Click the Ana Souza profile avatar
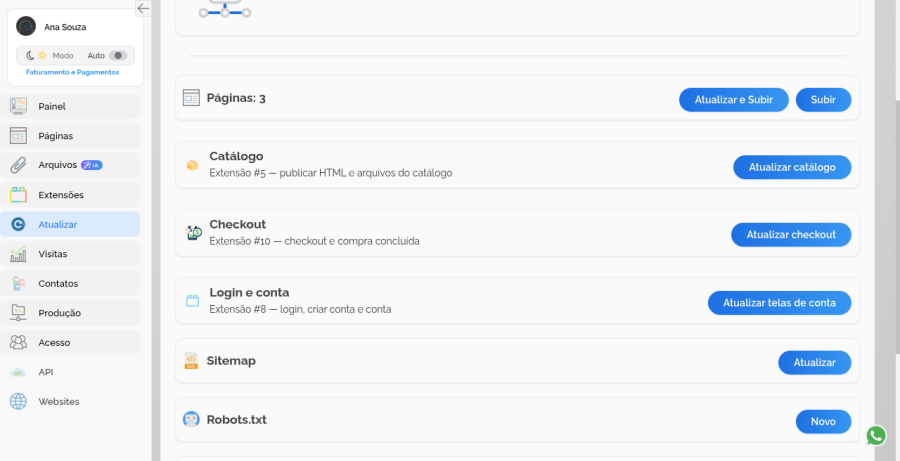 coord(26,26)
